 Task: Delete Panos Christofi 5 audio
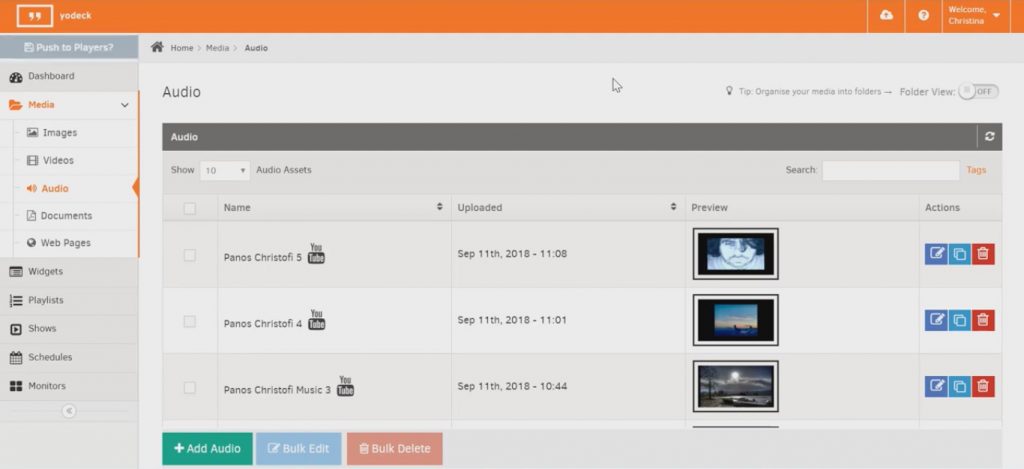click(x=983, y=253)
